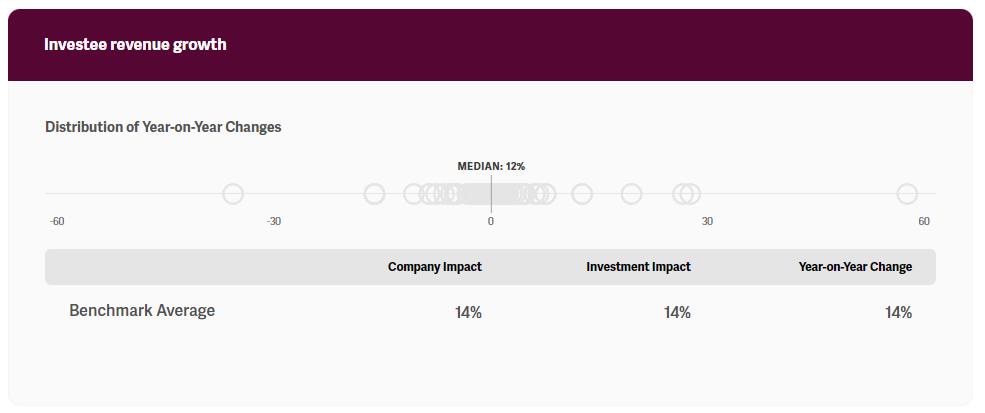The image size is (985, 413).
Task: Click the Company Impact column header
Action: click(435, 267)
